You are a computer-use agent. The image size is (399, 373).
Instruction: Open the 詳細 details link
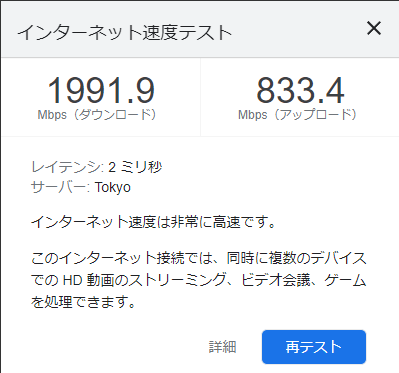click(x=222, y=347)
